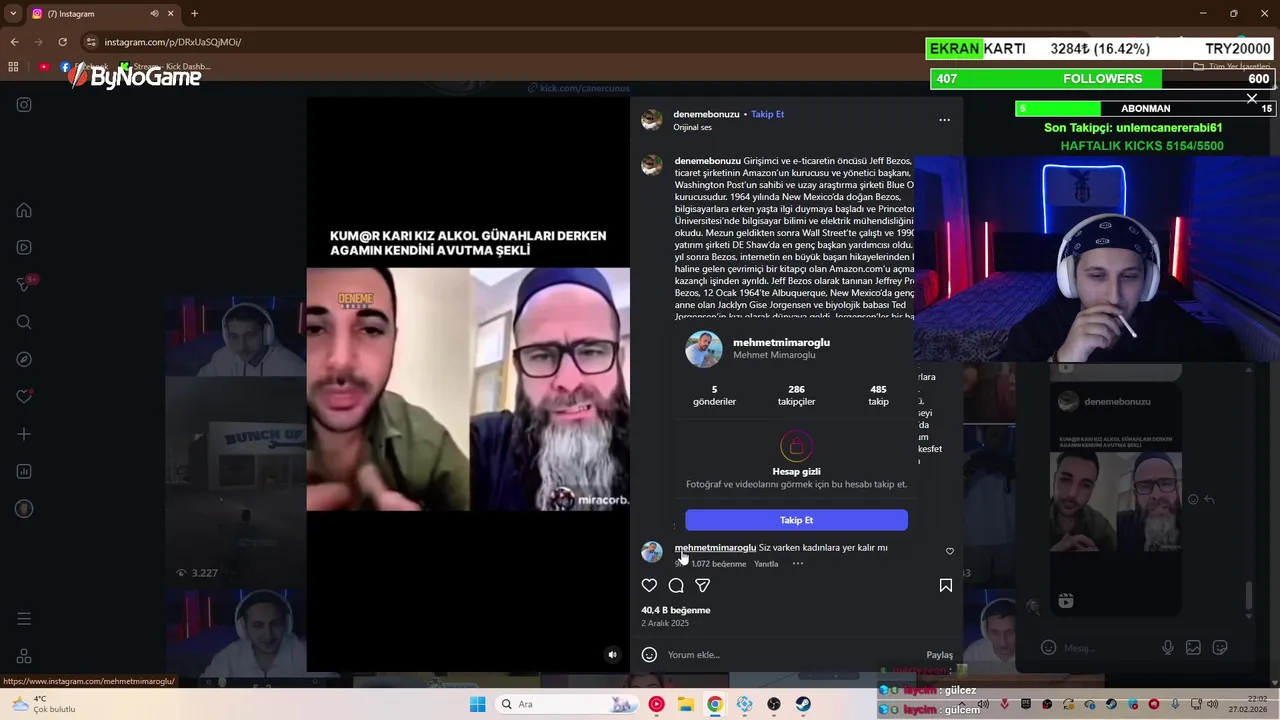Screen dimensions: 1280x720
Task: View '1.072 beğenme' comment likes
Action: pos(718,564)
